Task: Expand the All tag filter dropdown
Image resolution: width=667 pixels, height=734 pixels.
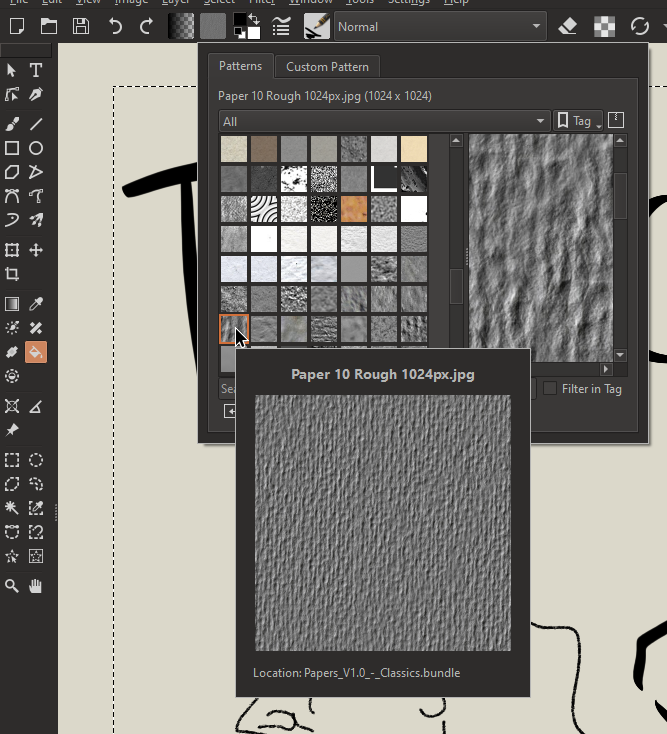Action: tap(384, 121)
